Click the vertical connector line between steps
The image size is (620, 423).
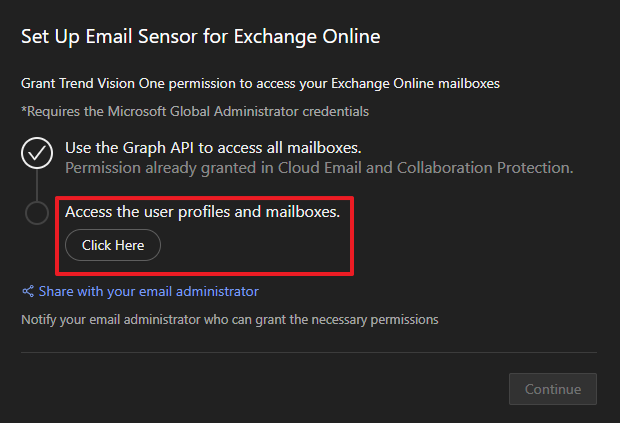coord(37,184)
